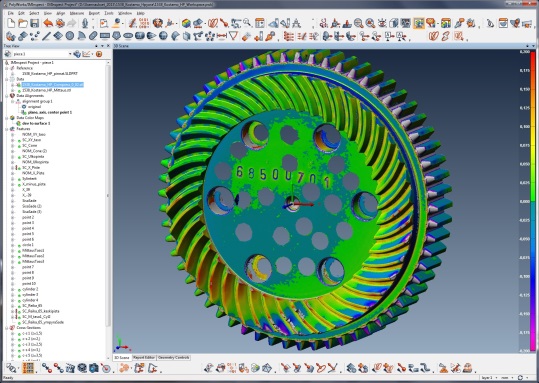Click the blue cube icon beside piece dropdown
Viewport: 539px width, 383px height.
tap(76, 54)
